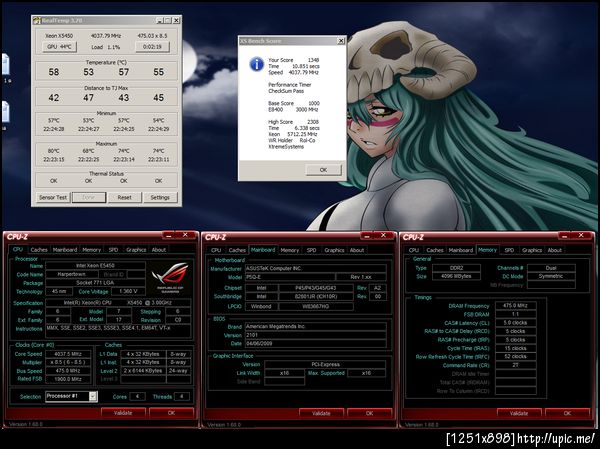
Task: Open Memory tab in the CPU-Z Mainboard window
Action: pyautogui.click(x=289, y=250)
